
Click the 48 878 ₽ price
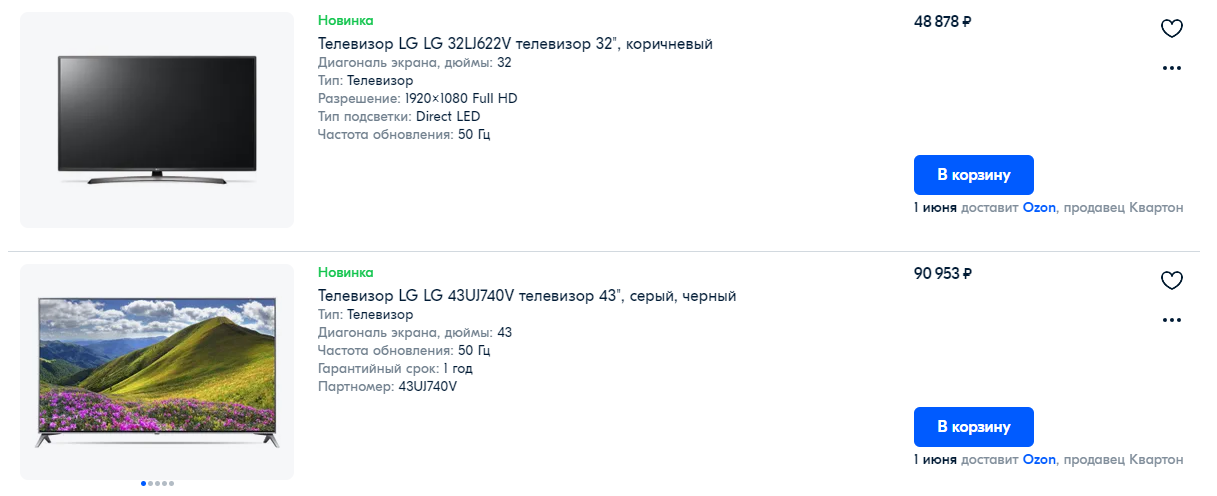(x=942, y=22)
